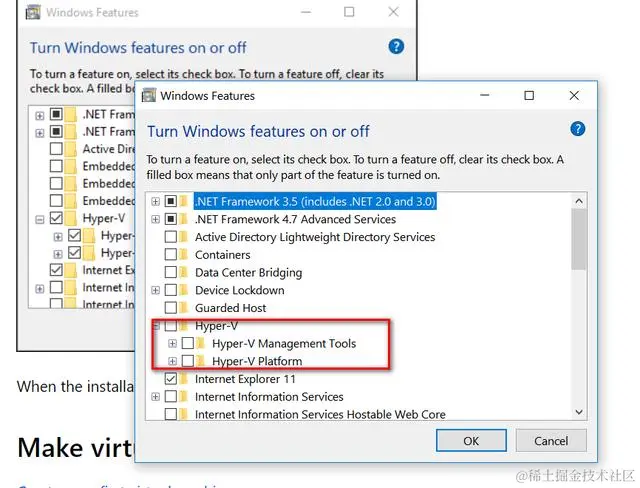
Task: Select Internet Explorer 11 row in front dialog
Action: click(245, 379)
